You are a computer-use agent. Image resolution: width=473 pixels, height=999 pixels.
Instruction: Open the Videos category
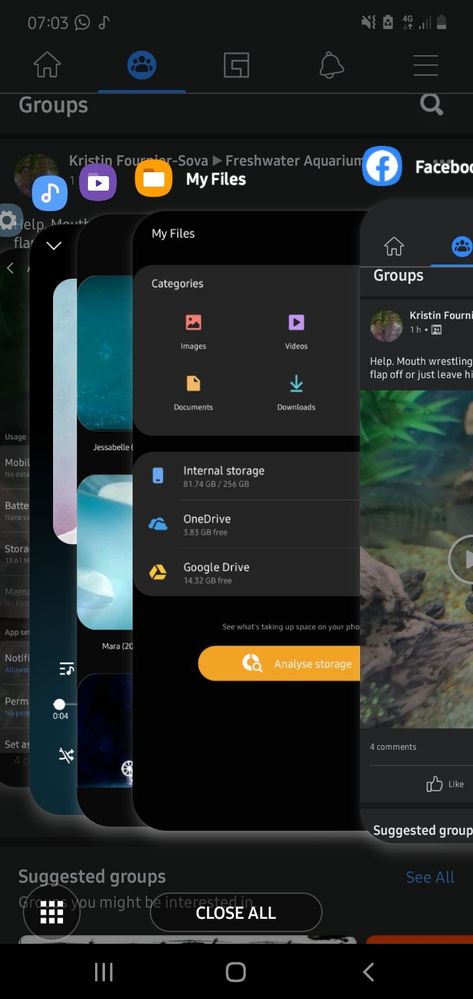pos(296,332)
